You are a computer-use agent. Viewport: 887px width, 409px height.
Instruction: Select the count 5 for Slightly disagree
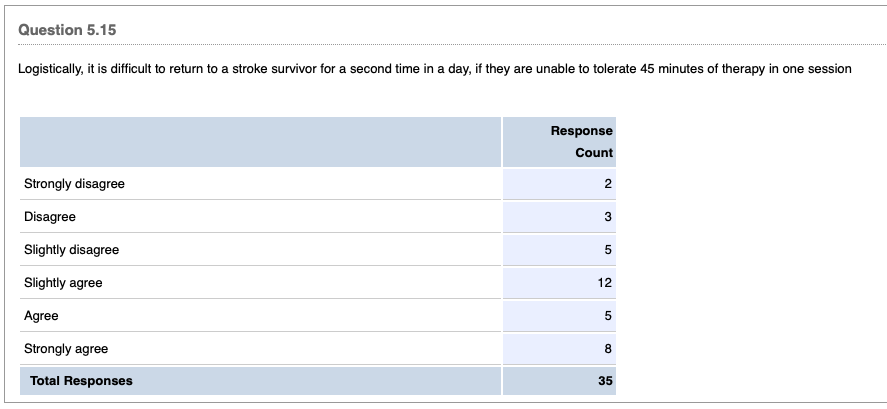608,250
